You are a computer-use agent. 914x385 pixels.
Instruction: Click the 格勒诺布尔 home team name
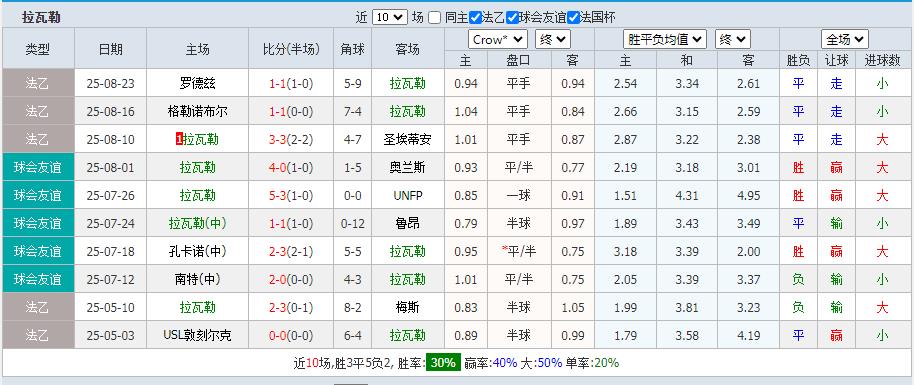(x=198, y=111)
